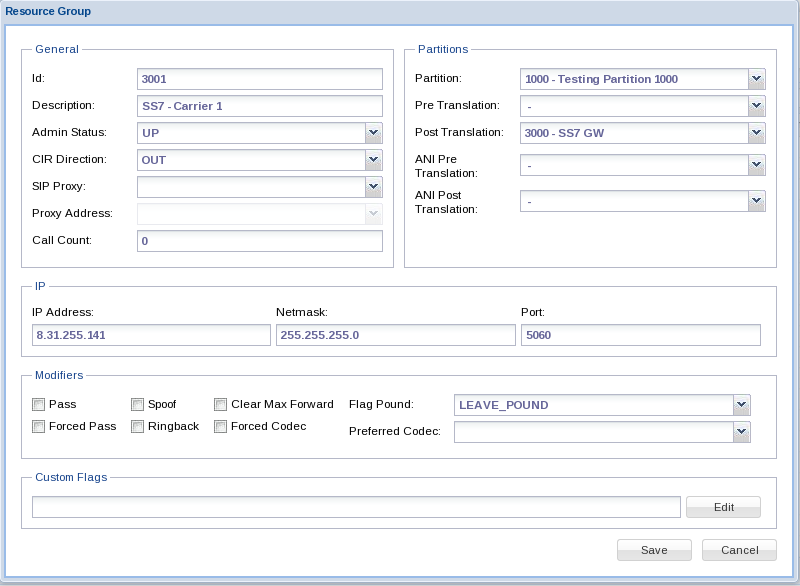Click the Description field SS7 - Carrier 1
800x586 pixels.
point(260,106)
